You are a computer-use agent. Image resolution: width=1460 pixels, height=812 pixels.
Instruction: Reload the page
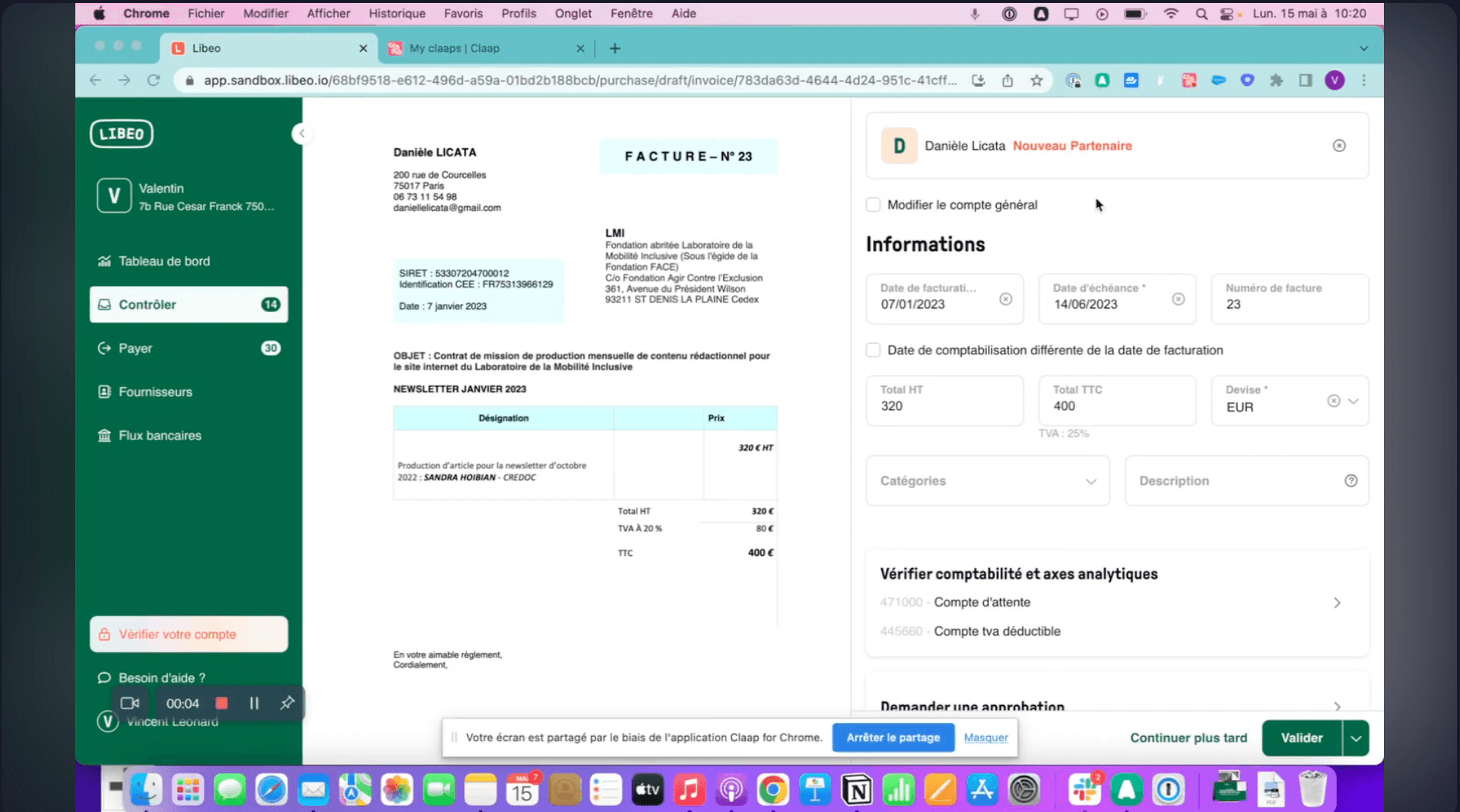coord(154,80)
